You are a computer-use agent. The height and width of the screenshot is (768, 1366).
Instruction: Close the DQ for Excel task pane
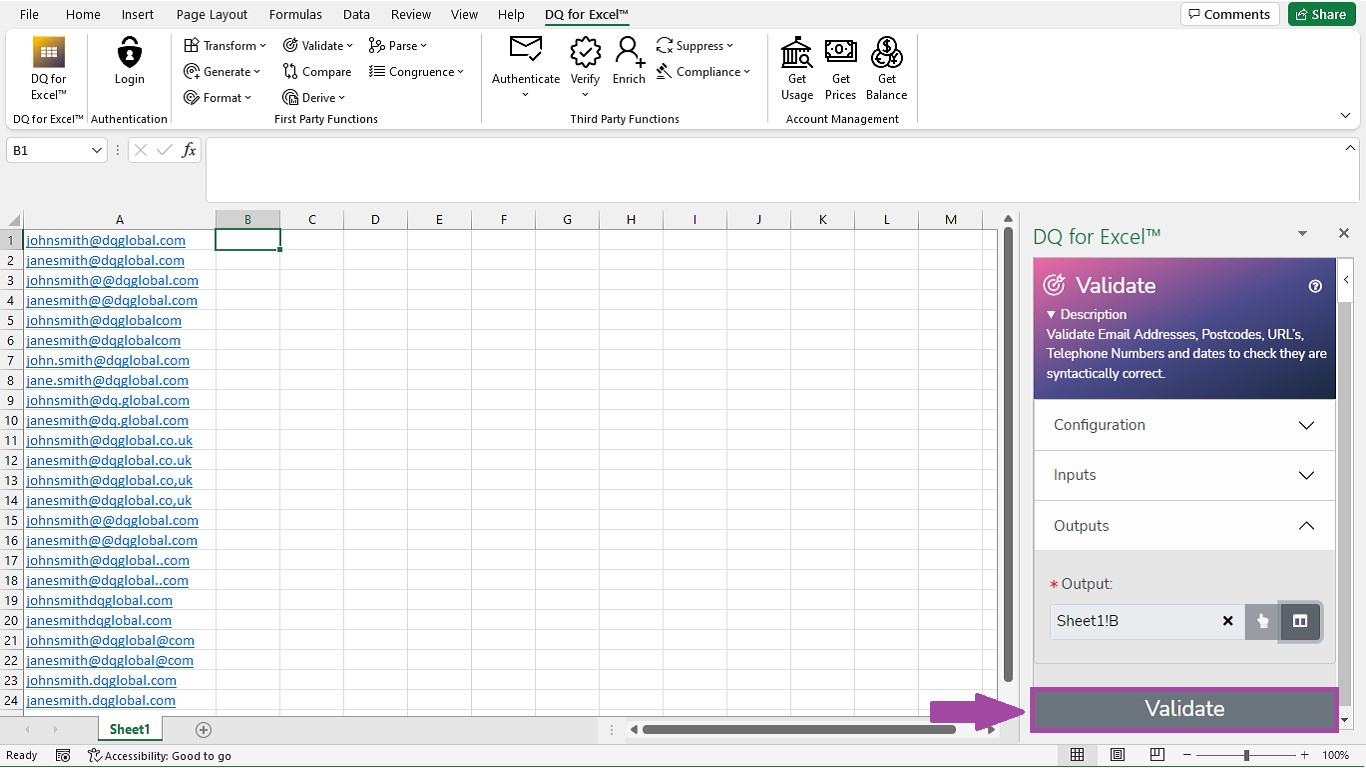click(1344, 233)
